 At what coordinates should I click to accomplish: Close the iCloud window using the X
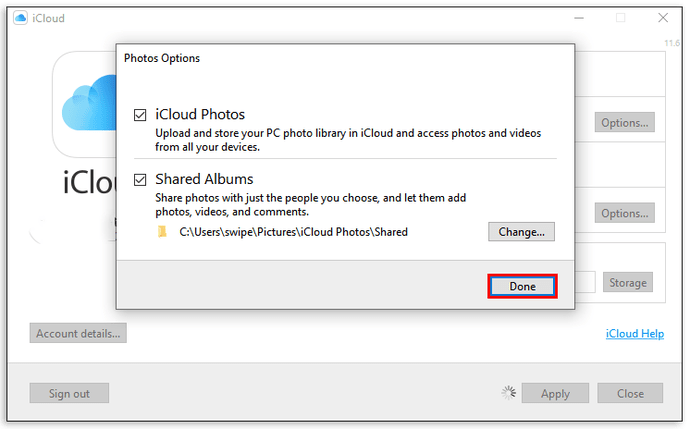click(663, 18)
